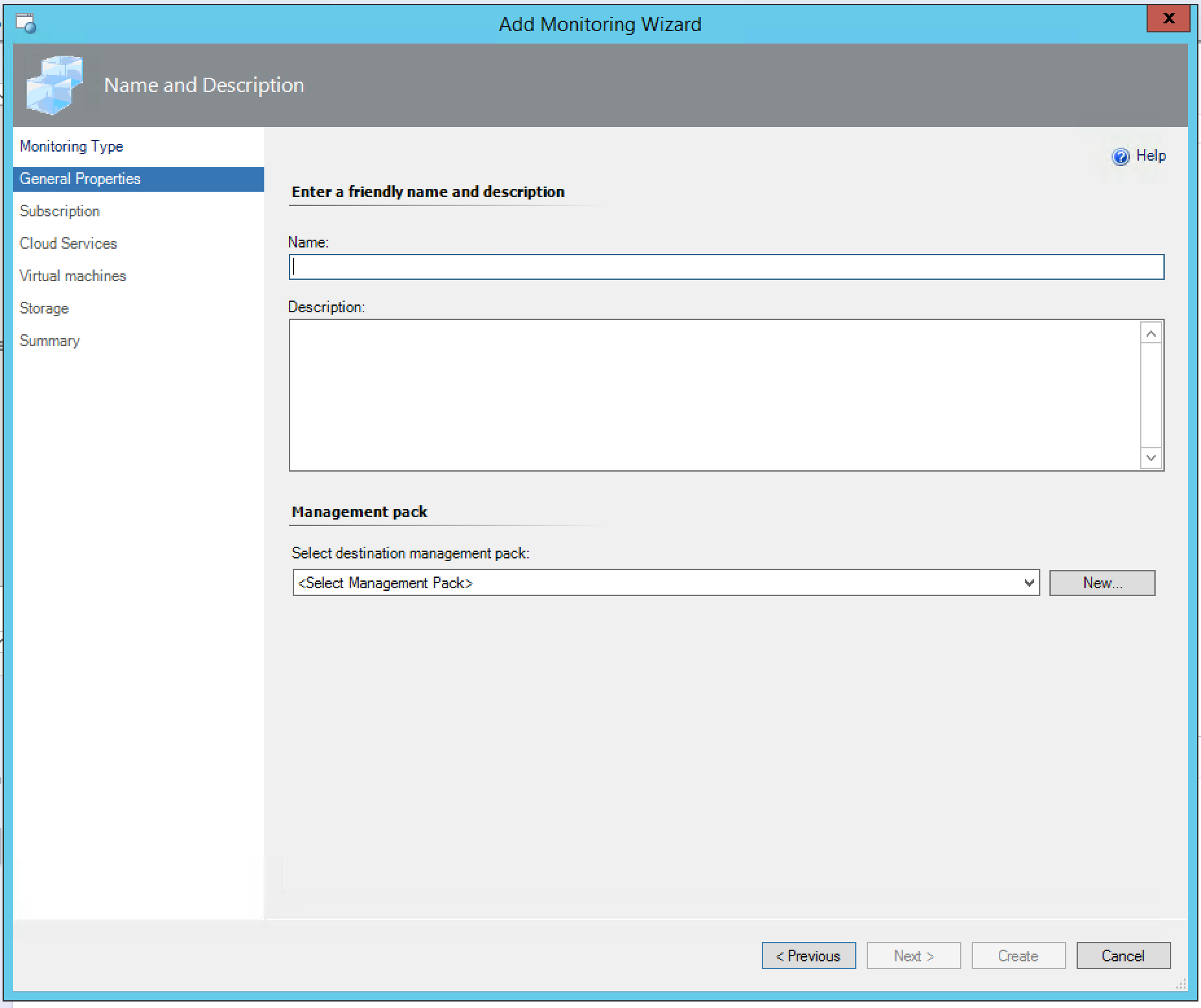The width and height of the screenshot is (1201, 1008).
Task: Click the Help link
Action: (x=1150, y=156)
